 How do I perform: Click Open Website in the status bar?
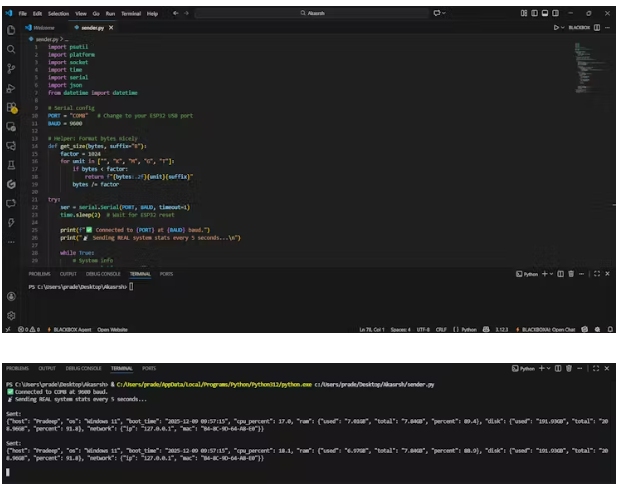[112, 329]
